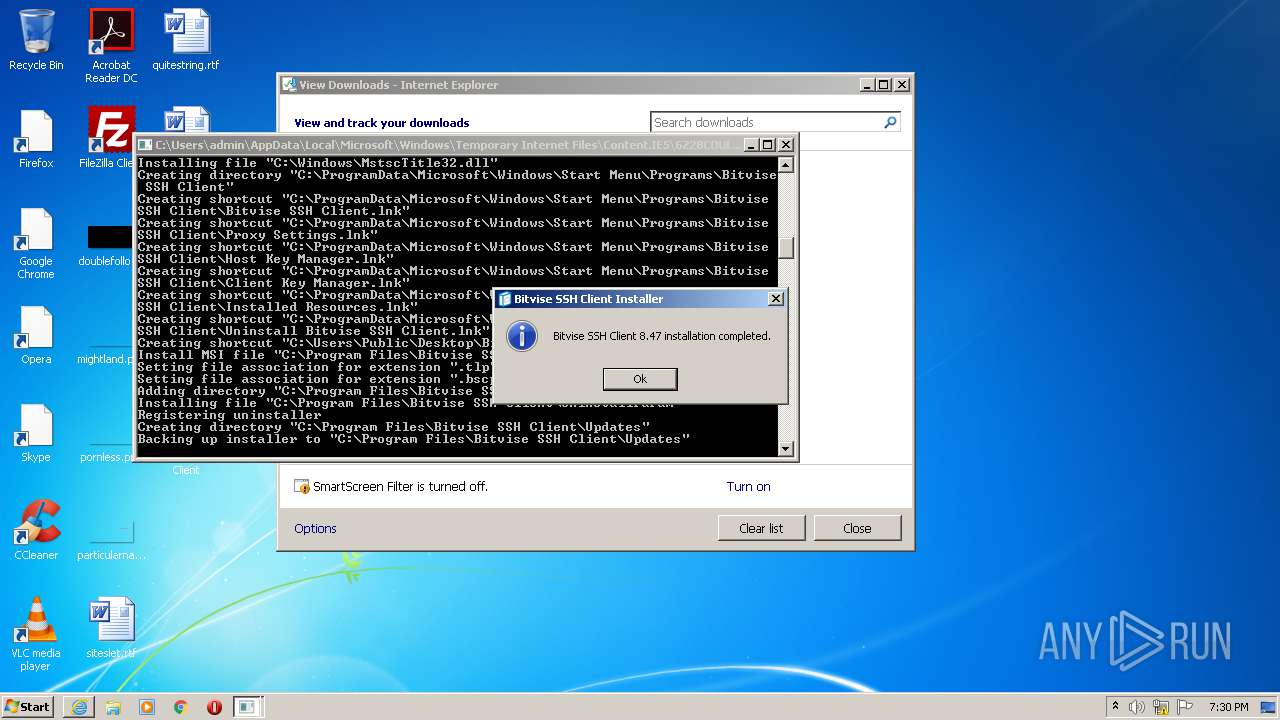The height and width of the screenshot is (720, 1280).
Task: Click the search magnifier icon in downloads
Action: (890, 122)
